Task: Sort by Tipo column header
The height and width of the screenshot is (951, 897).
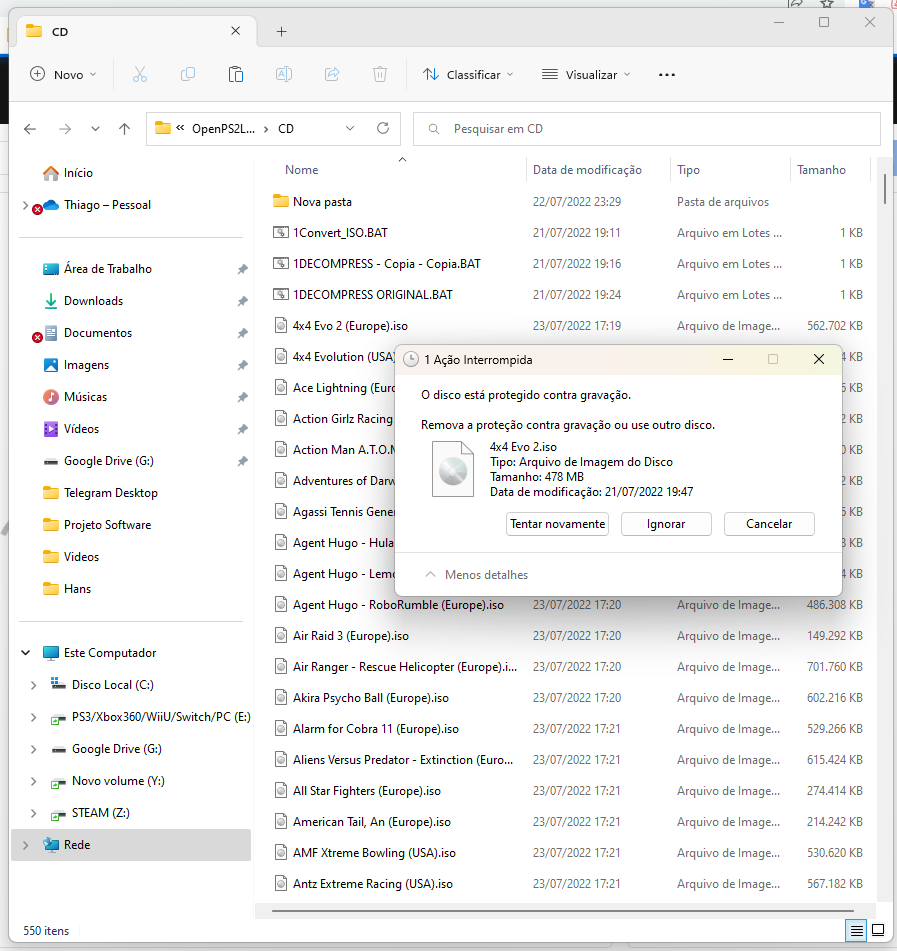Action: [x=688, y=170]
